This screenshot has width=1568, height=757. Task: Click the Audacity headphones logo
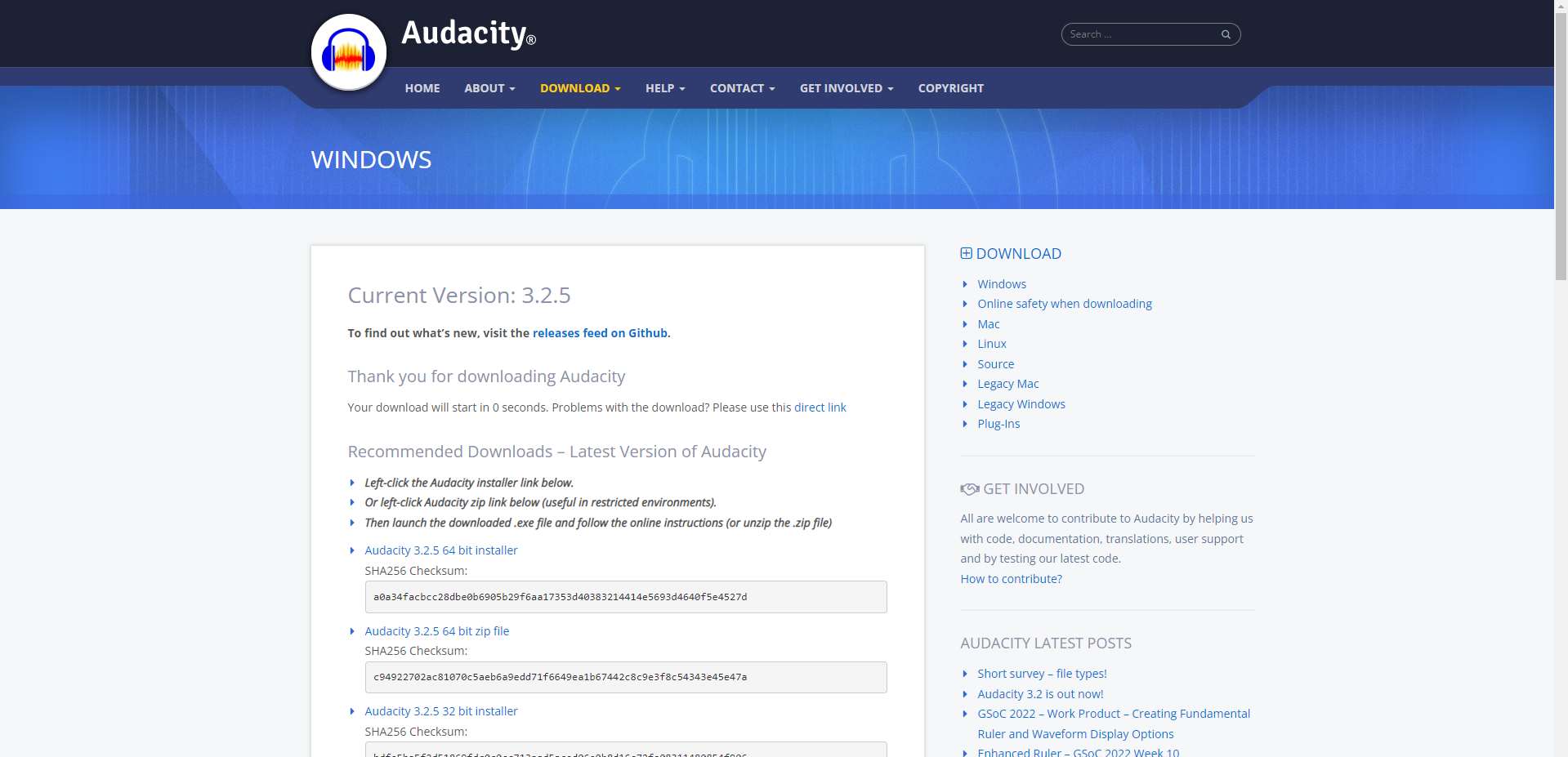click(349, 52)
